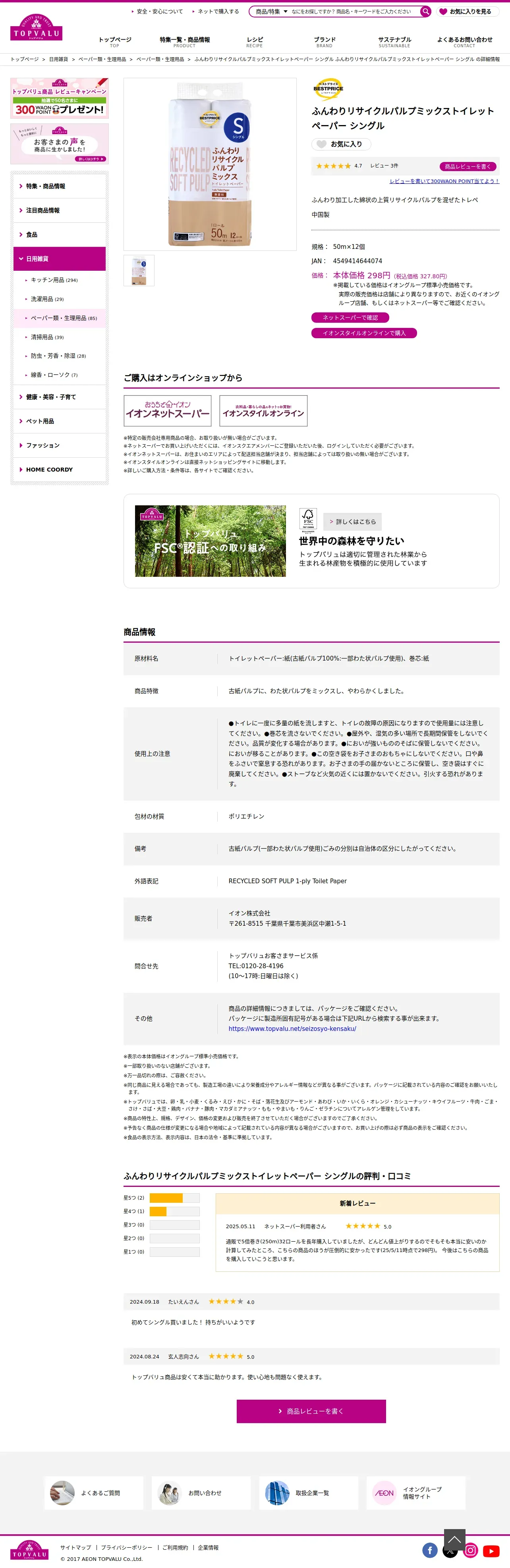Viewport: 510px width, 1568px height.
Task: Select the small product thumbnail below the main image
Action: pyautogui.click(x=139, y=270)
